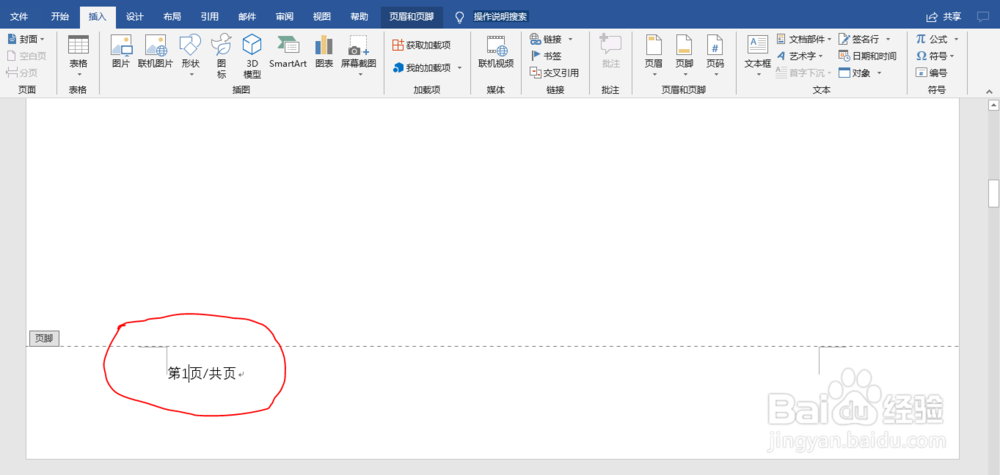The height and width of the screenshot is (475, 1000).
Task: Open the 符号 symbol menu
Action: click(x=935, y=56)
